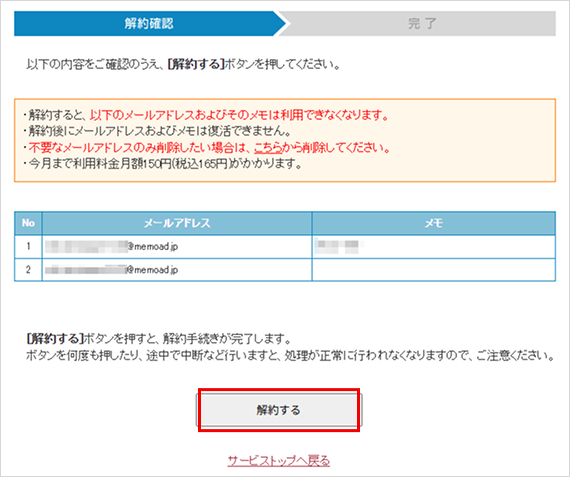Click the orange cancellation warning box
The image size is (570, 477).
tap(285, 140)
